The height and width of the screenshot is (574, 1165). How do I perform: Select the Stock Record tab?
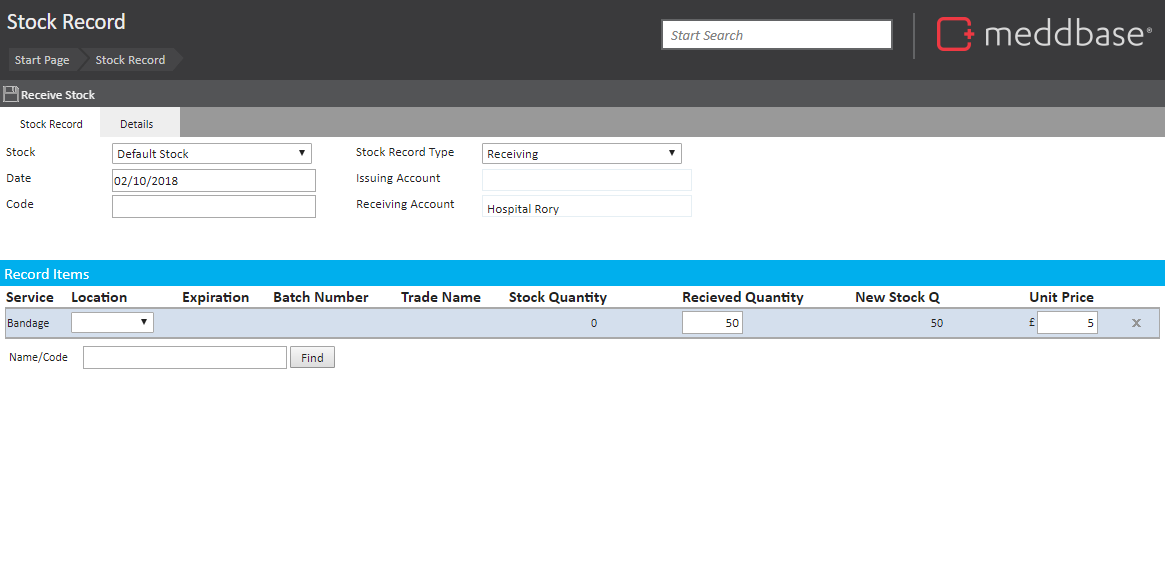pos(51,124)
